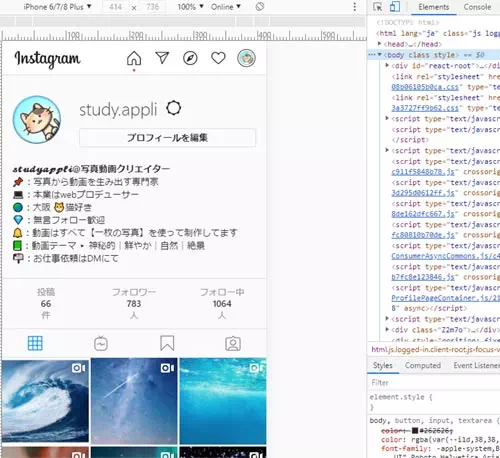Image resolution: width=500 pixels, height=458 pixels.
Task: Activate the inspect element picker icon
Action: click(378, 7)
